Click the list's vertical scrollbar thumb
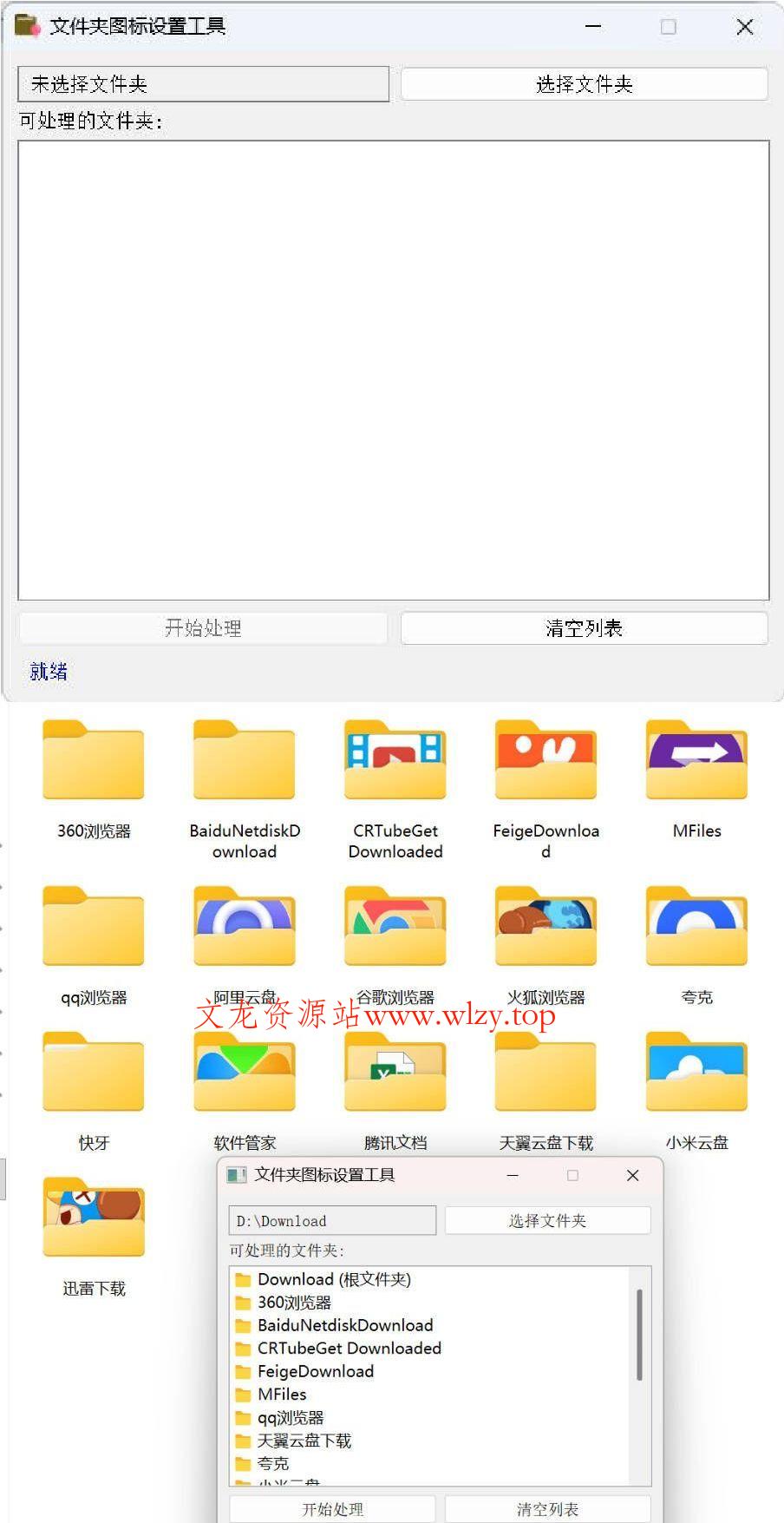 640,1334
